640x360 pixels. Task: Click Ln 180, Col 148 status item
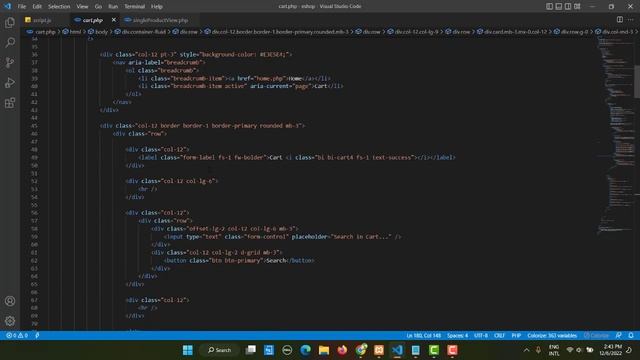423,335
